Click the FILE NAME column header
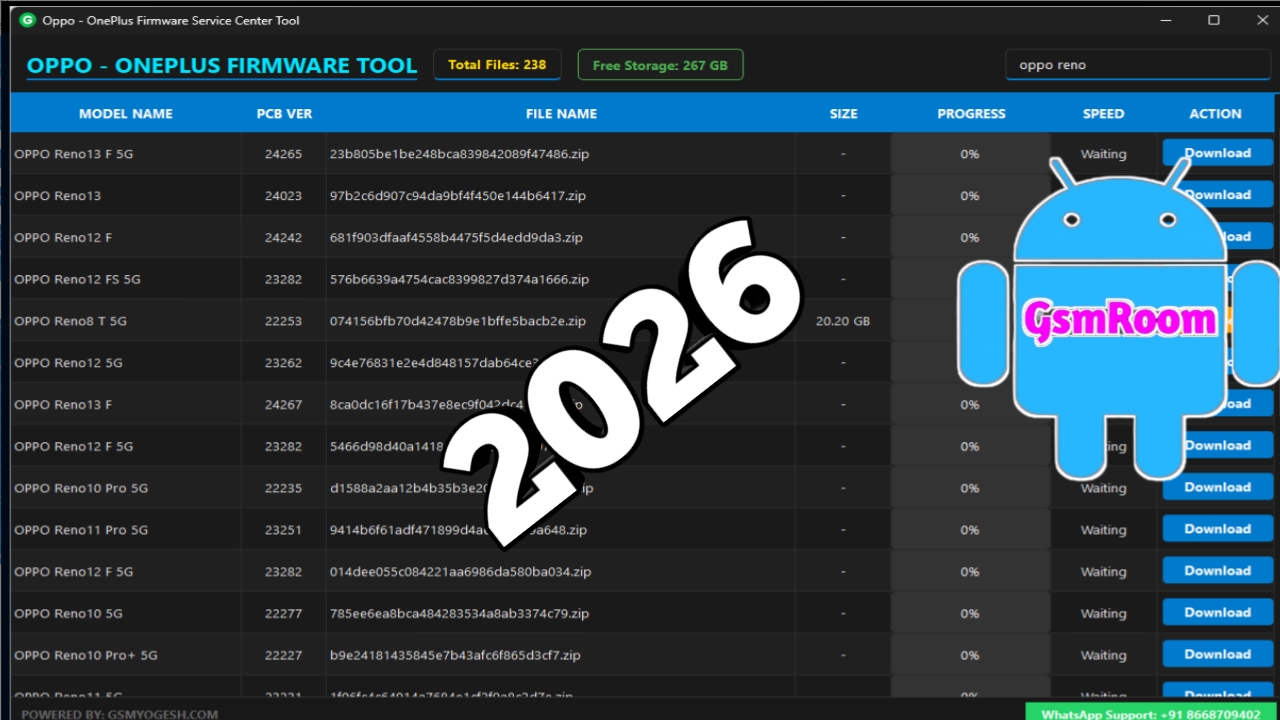The image size is (1280, 720). pos(561,114)
